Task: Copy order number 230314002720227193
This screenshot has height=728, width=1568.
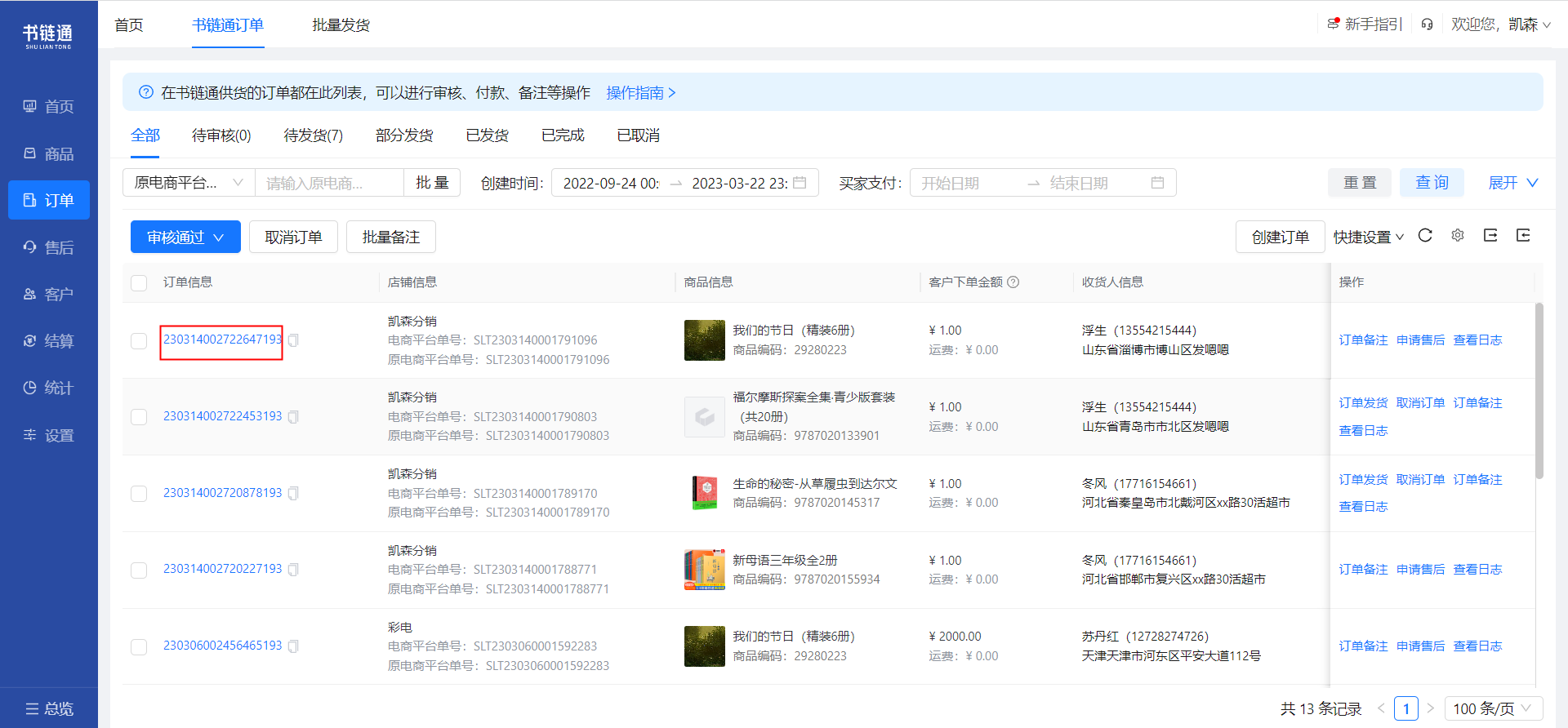Action: [293, 570]
